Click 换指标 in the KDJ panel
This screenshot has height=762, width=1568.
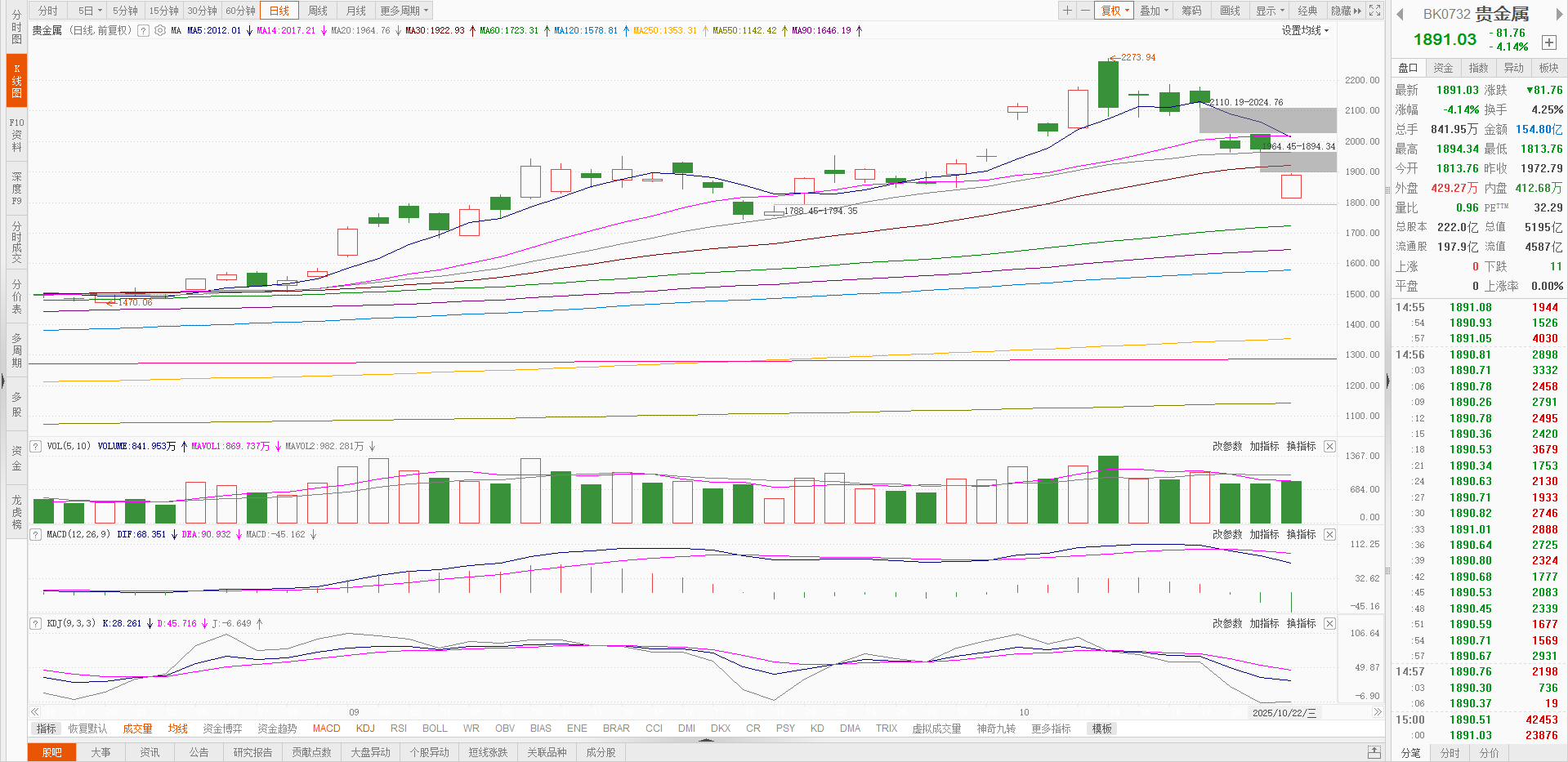click(x=1301, y=623)
